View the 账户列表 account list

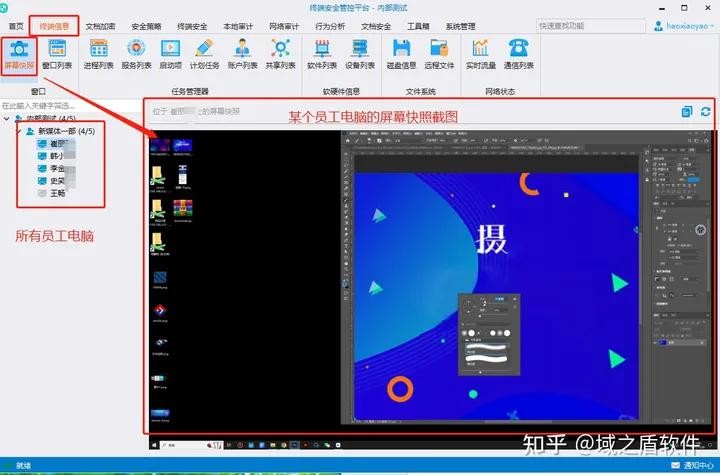[243, 52]
